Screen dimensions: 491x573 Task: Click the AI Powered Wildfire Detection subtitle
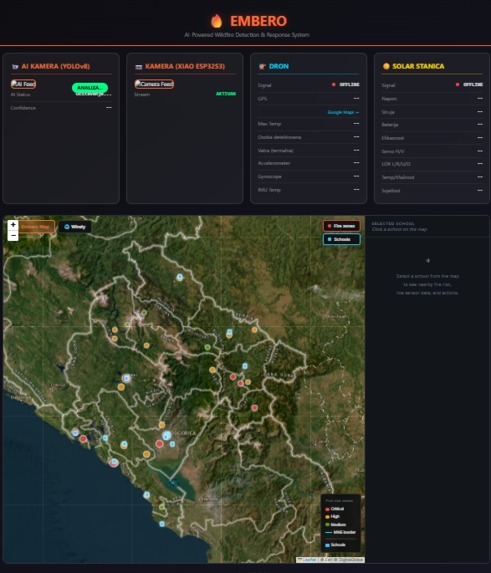coord(247,35)
